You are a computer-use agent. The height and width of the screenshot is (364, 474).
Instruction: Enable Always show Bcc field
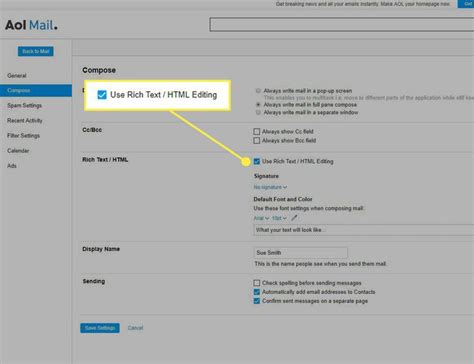point(257,141)
